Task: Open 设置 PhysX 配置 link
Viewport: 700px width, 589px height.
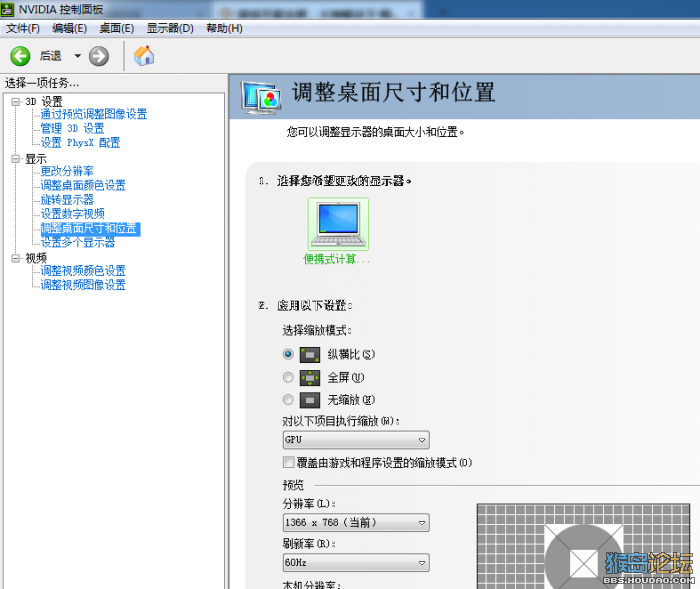Action: (80, 143)
